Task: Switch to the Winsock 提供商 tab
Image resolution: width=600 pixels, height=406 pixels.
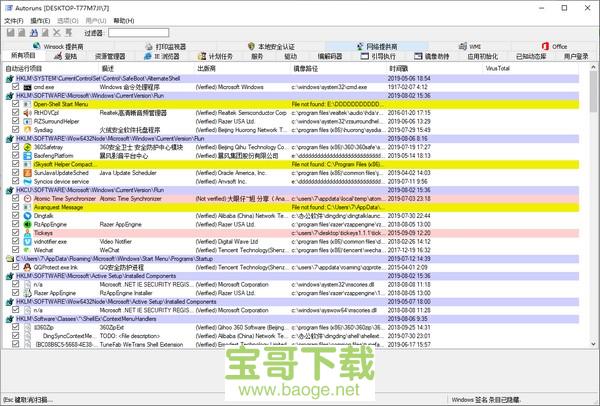Action: click(58, 47)
